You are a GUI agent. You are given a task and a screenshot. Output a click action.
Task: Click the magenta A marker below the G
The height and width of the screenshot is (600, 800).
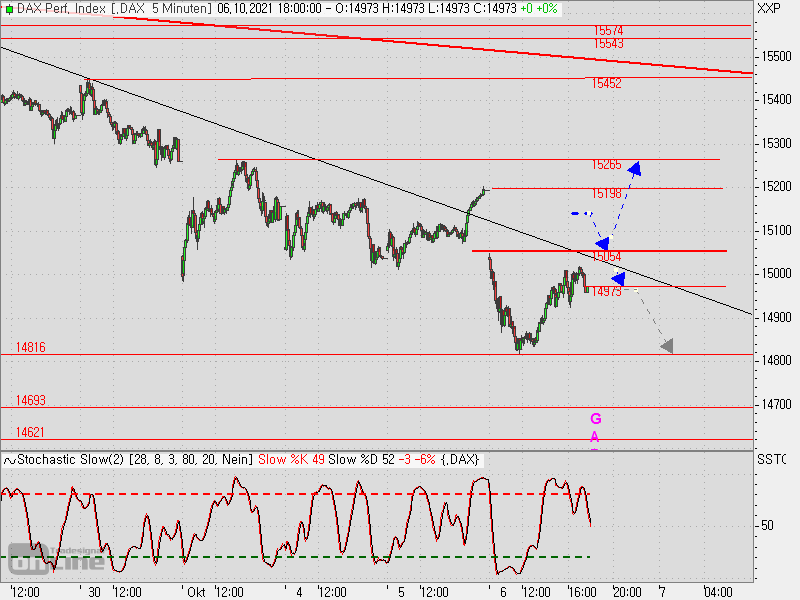pyautogui.click(x=595, y=436)
